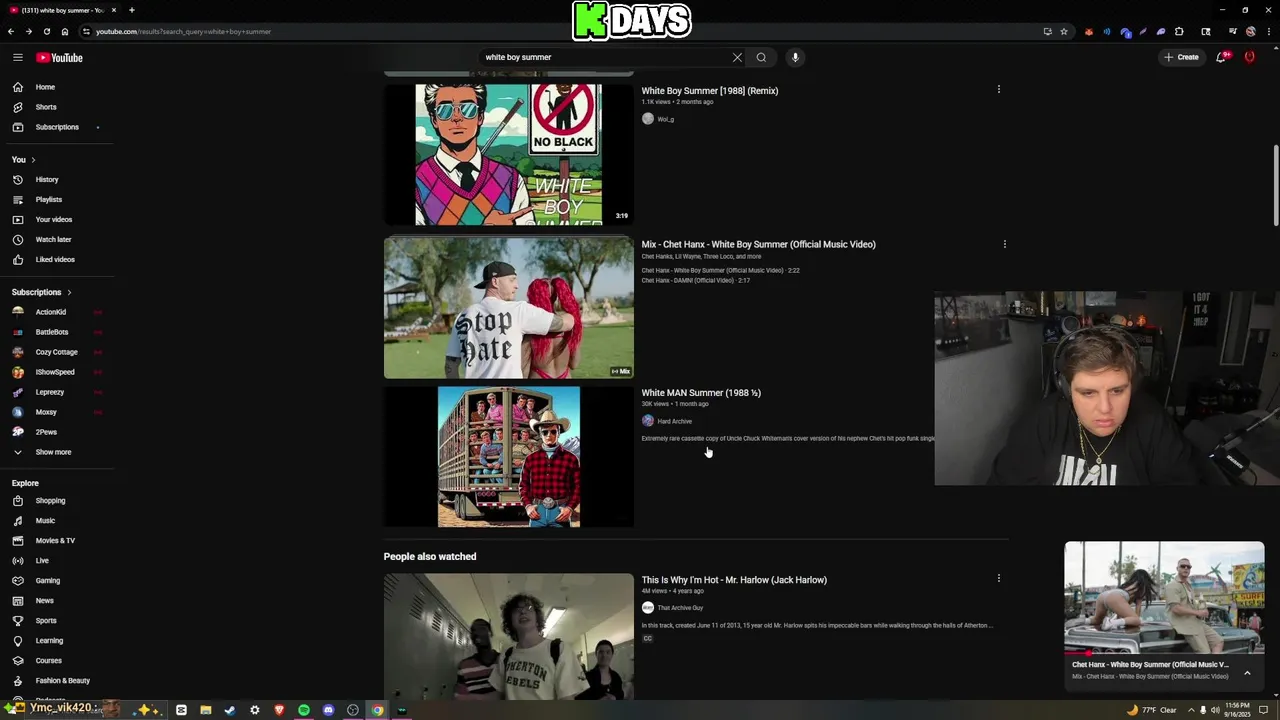Expand miniplayer queue with chevron
The height and width of the screenshot is (720, 1280).
click(x=1247, y=673)
